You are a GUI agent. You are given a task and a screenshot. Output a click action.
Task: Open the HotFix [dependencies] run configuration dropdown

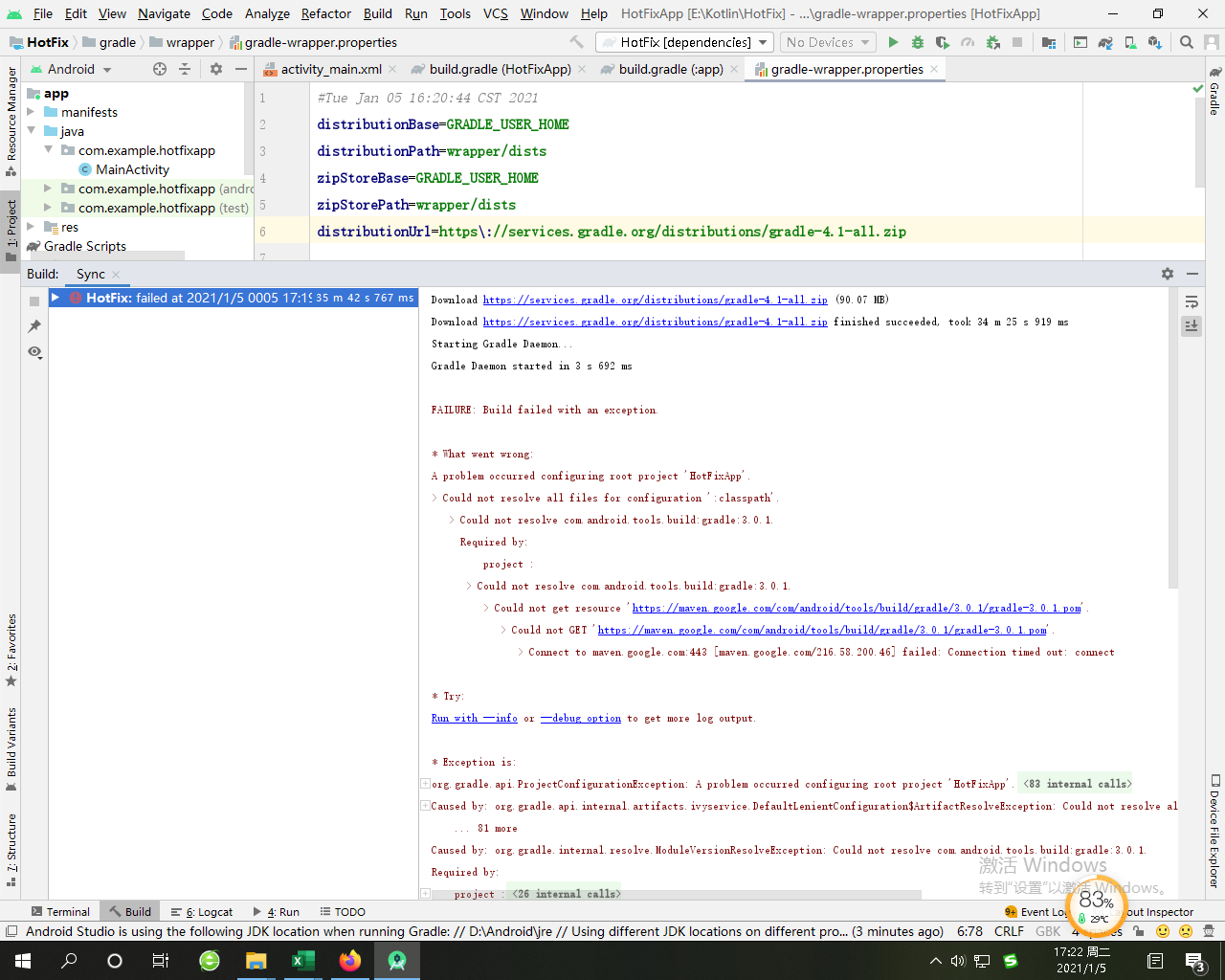[684, 42]
